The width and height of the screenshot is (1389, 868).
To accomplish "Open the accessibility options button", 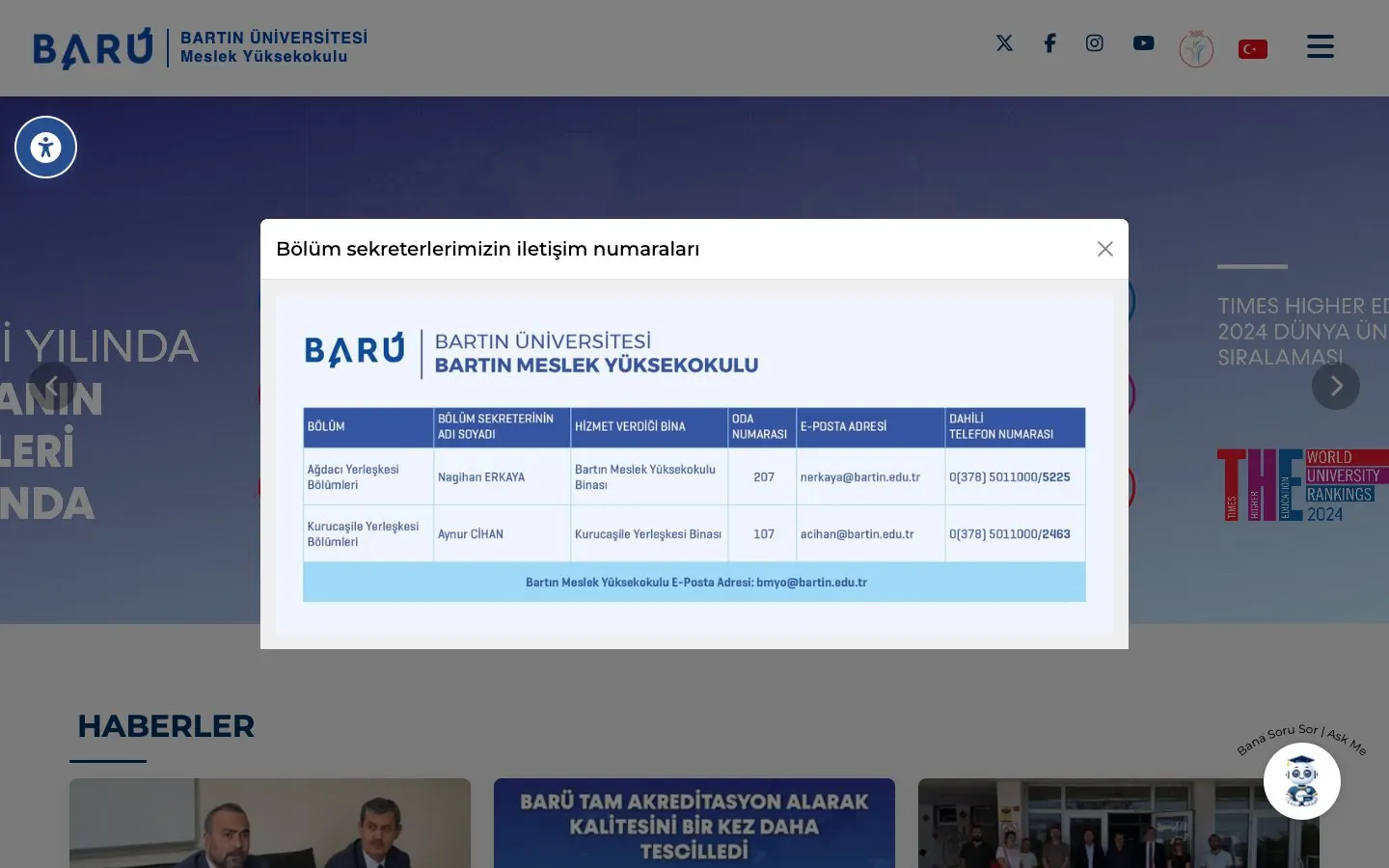I will click(x=45, y=148).
